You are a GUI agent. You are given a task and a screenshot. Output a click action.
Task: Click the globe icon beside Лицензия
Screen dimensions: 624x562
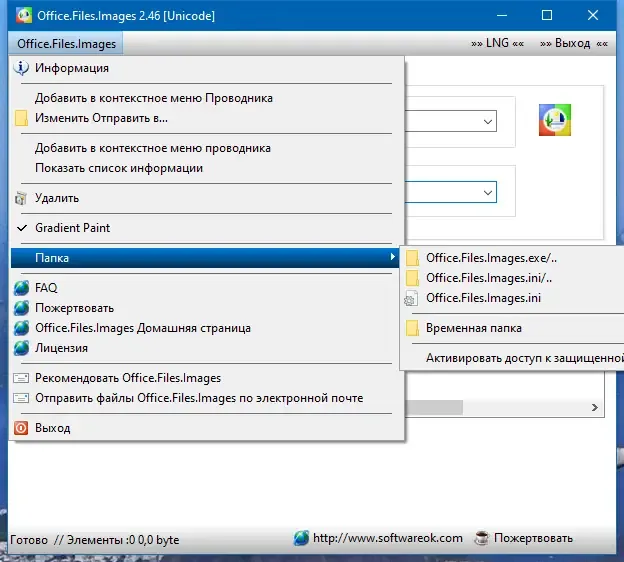click(x=21, y=348)
